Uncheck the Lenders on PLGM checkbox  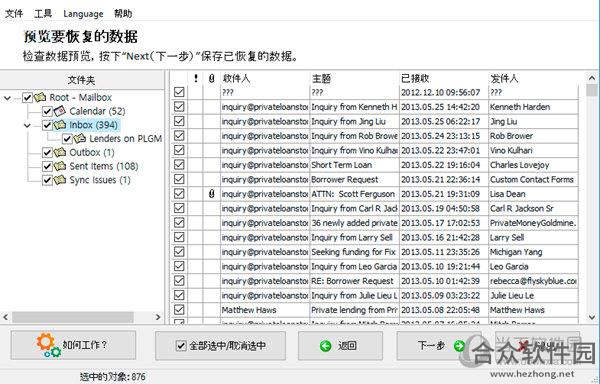(67, 139)
